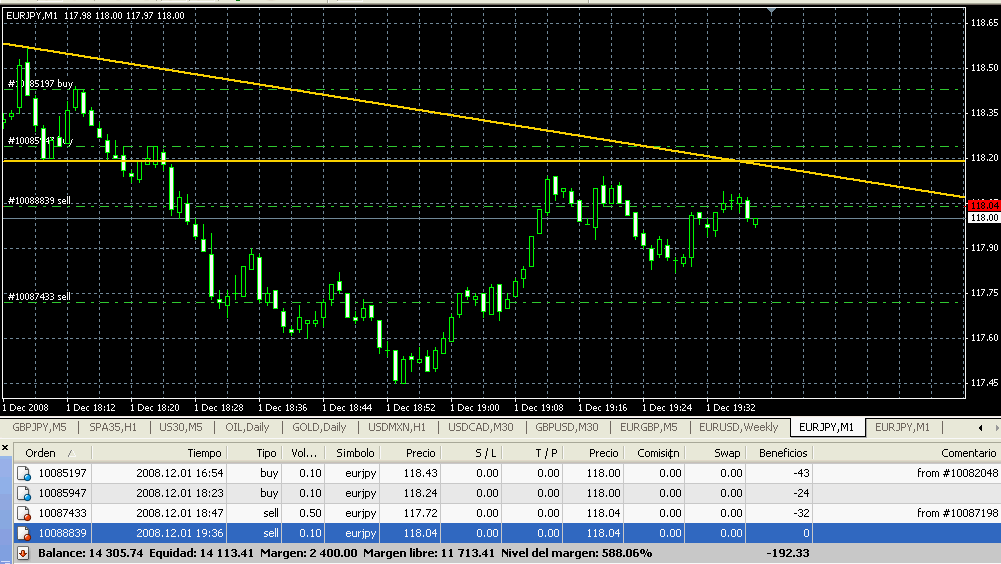Viewport: 1001px width, 564px height.
Task: Click the chart shift triangle marker at top
Action: click(771, 11)
